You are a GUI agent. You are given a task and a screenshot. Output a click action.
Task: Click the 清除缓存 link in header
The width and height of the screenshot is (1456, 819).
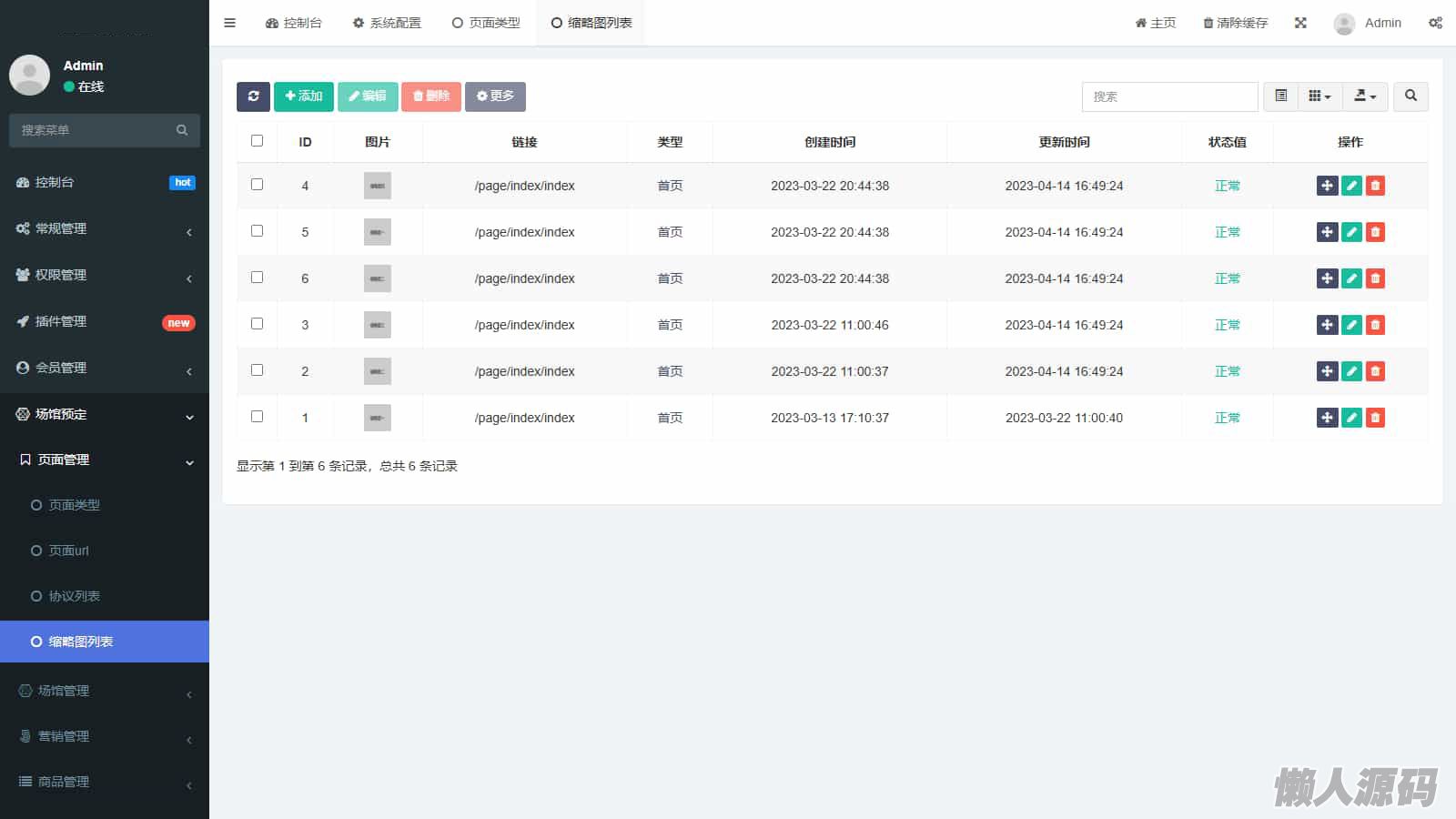coord(1235,23)
